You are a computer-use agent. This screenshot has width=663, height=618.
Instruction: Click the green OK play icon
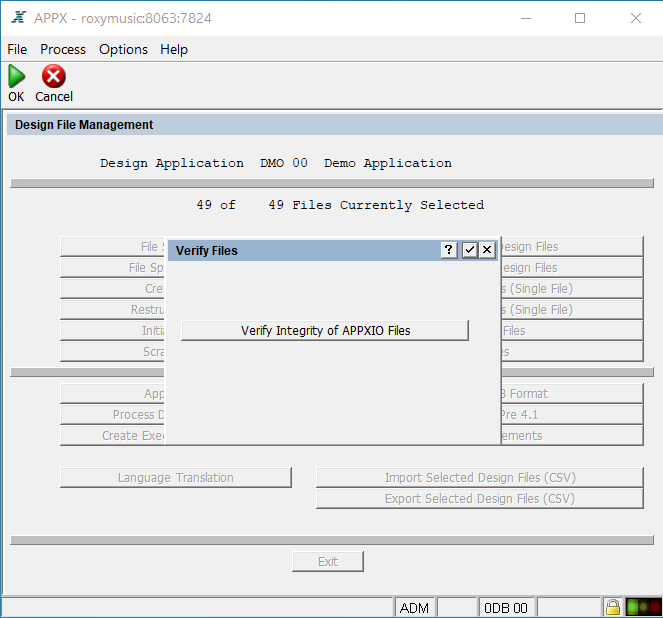[x=16, y=77]
